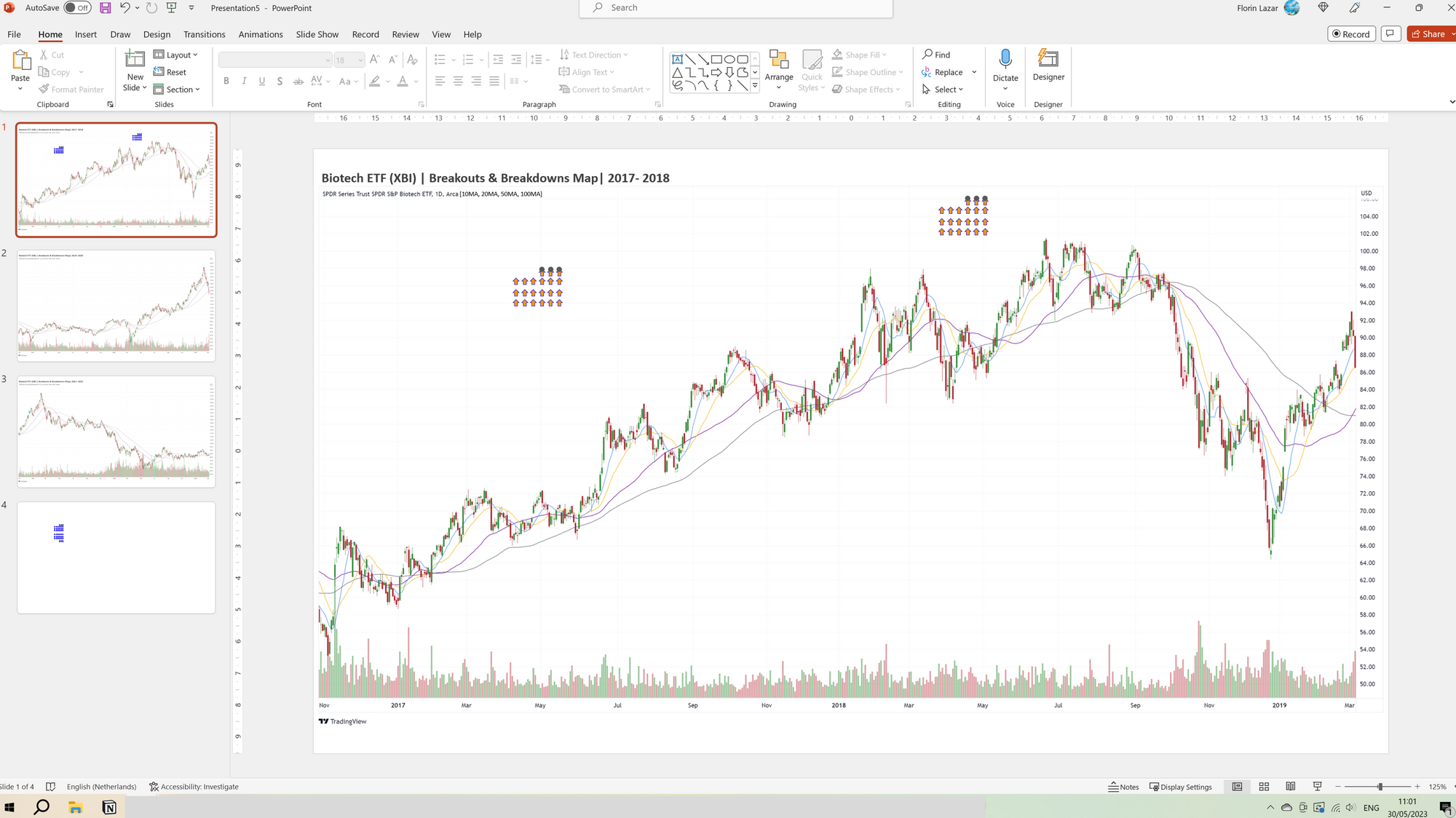This screenshot has height=818, width=1456.
Task: Click Text Highlight Color swatch
Action: pyautogui.click(x=375, y=82)
